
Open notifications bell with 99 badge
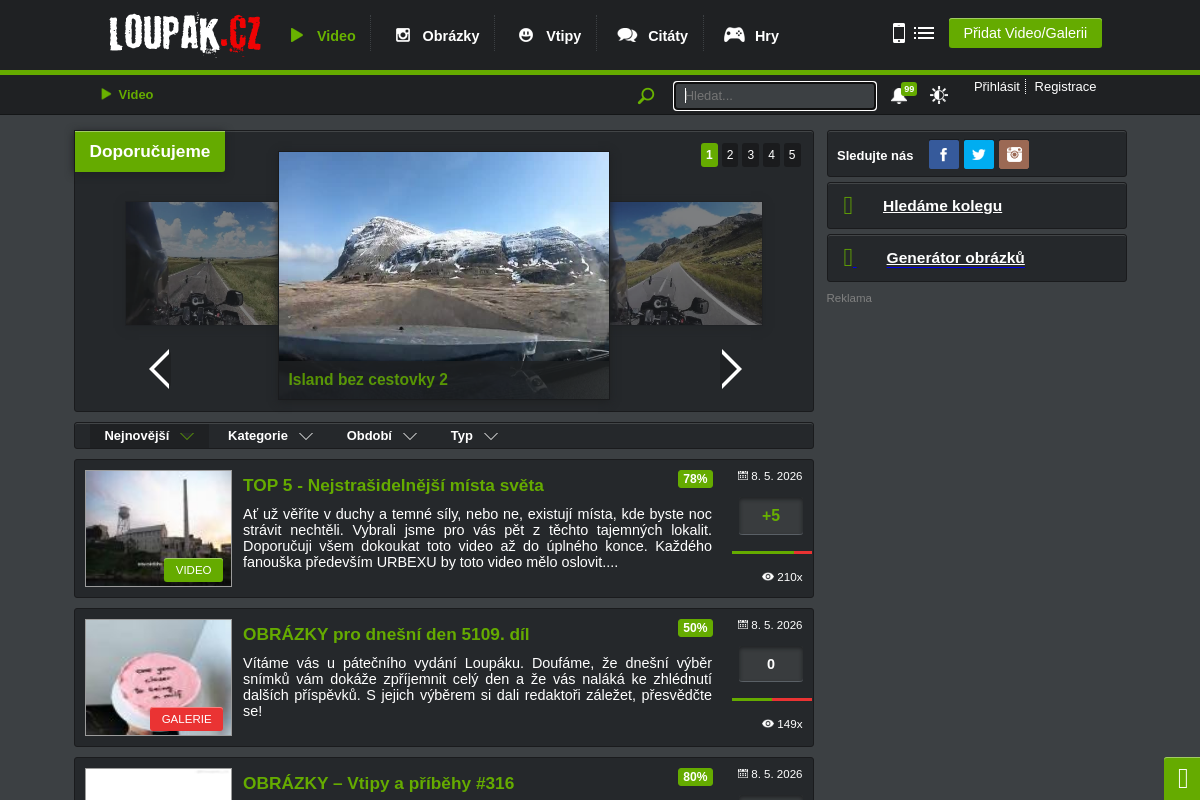click(899, 95)
